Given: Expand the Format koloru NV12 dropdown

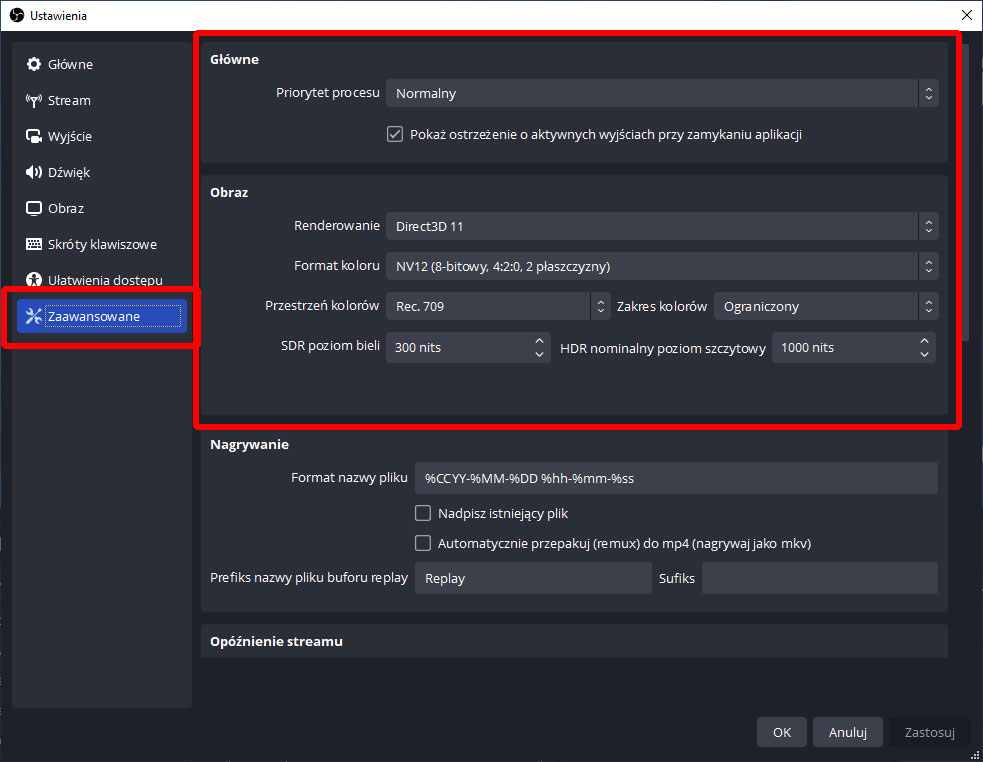Looking at the screenshot, I should pos(661,267).
